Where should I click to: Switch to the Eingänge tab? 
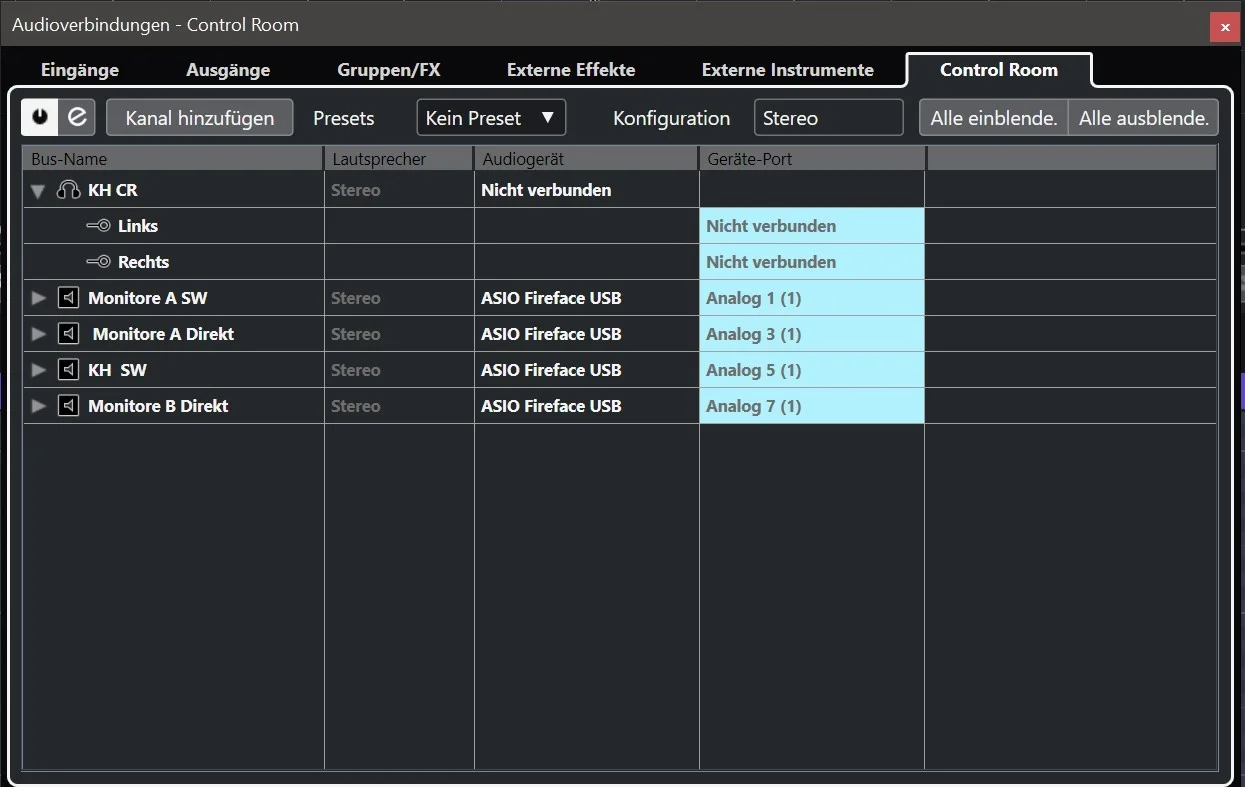(80, 70)
